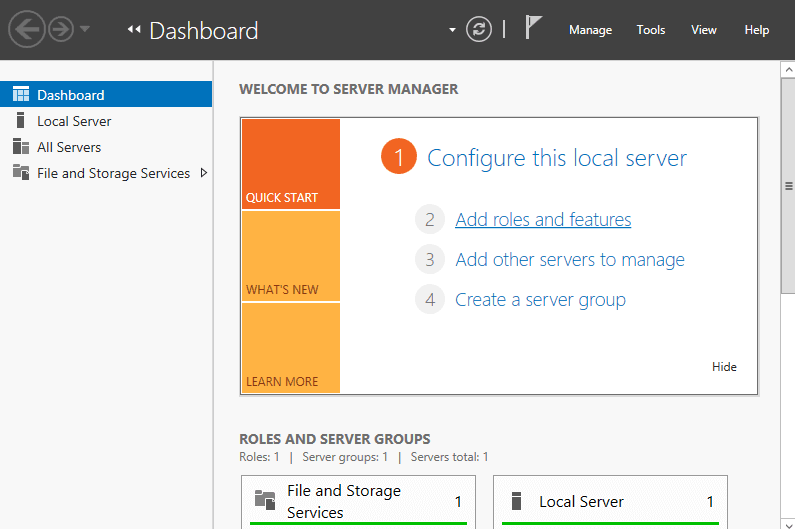795x529 pixels.
Task: Click Add roles and features link
Action: 543,220
